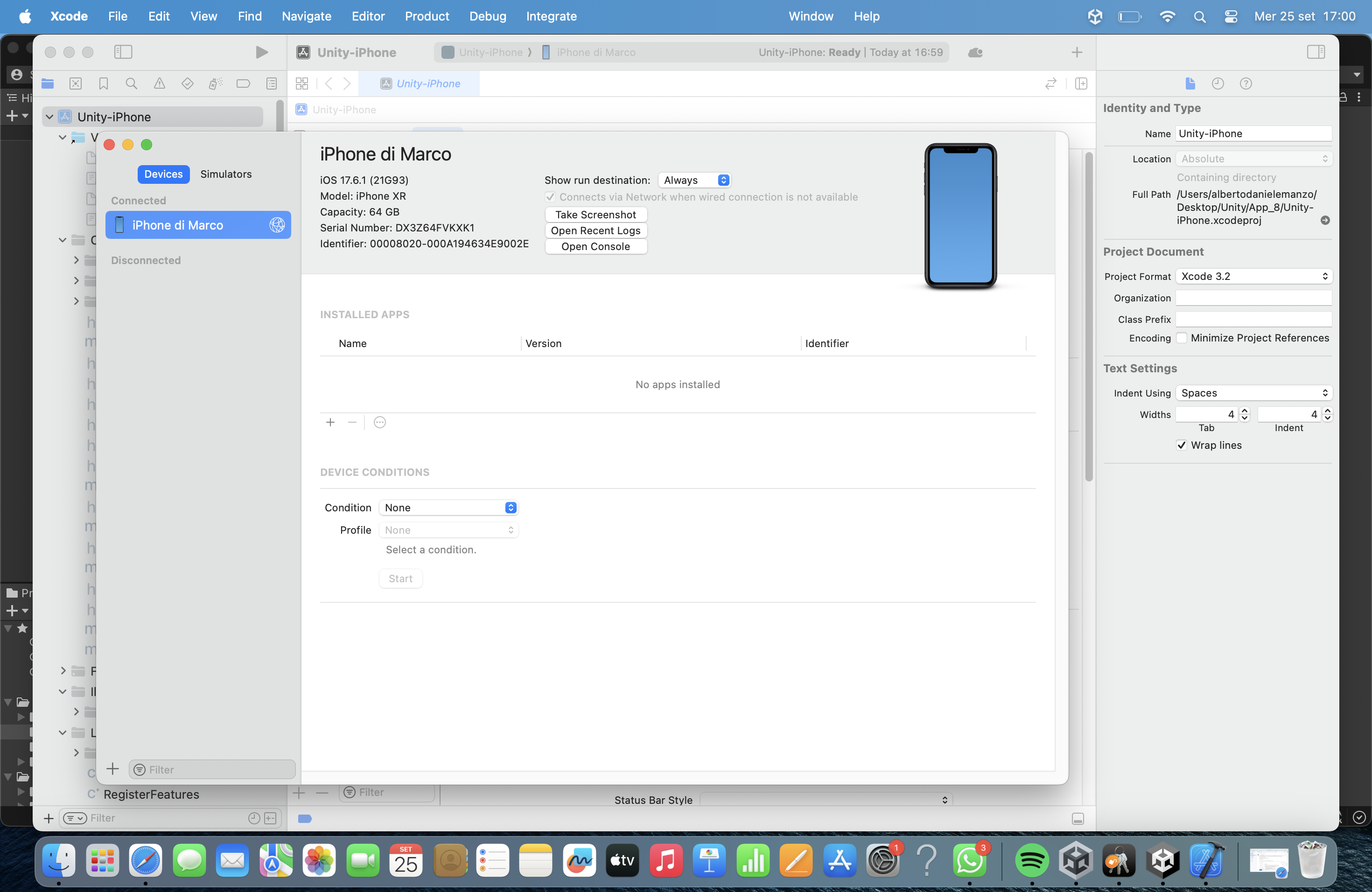This screenshot has width=1372, height=892.
Task: Open the Status Bar Style dropdown
Action: pyautogui.click(x=826, y=800)
